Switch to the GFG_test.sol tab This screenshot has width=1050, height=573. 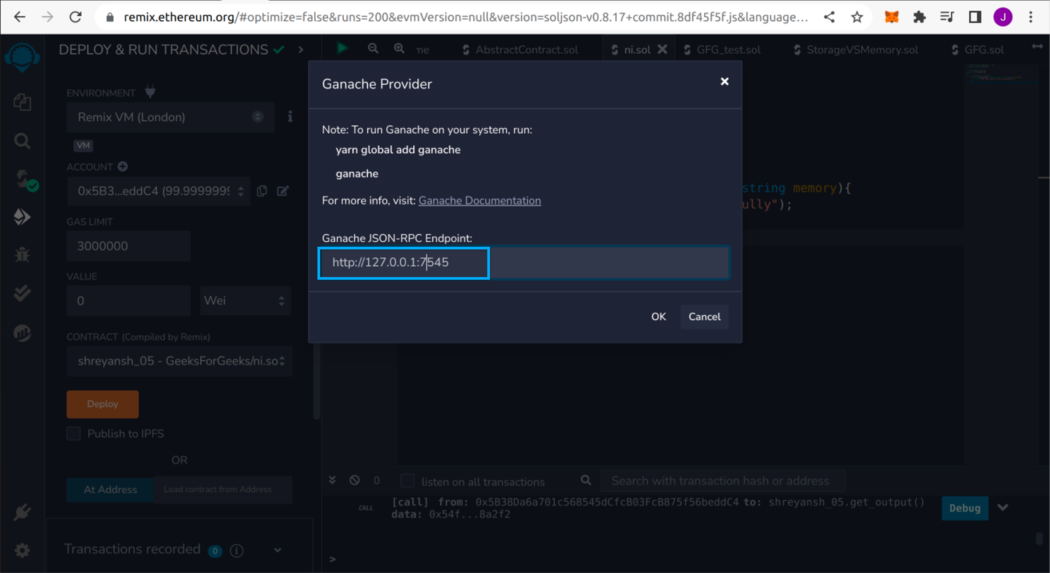(x=721, y=50)
